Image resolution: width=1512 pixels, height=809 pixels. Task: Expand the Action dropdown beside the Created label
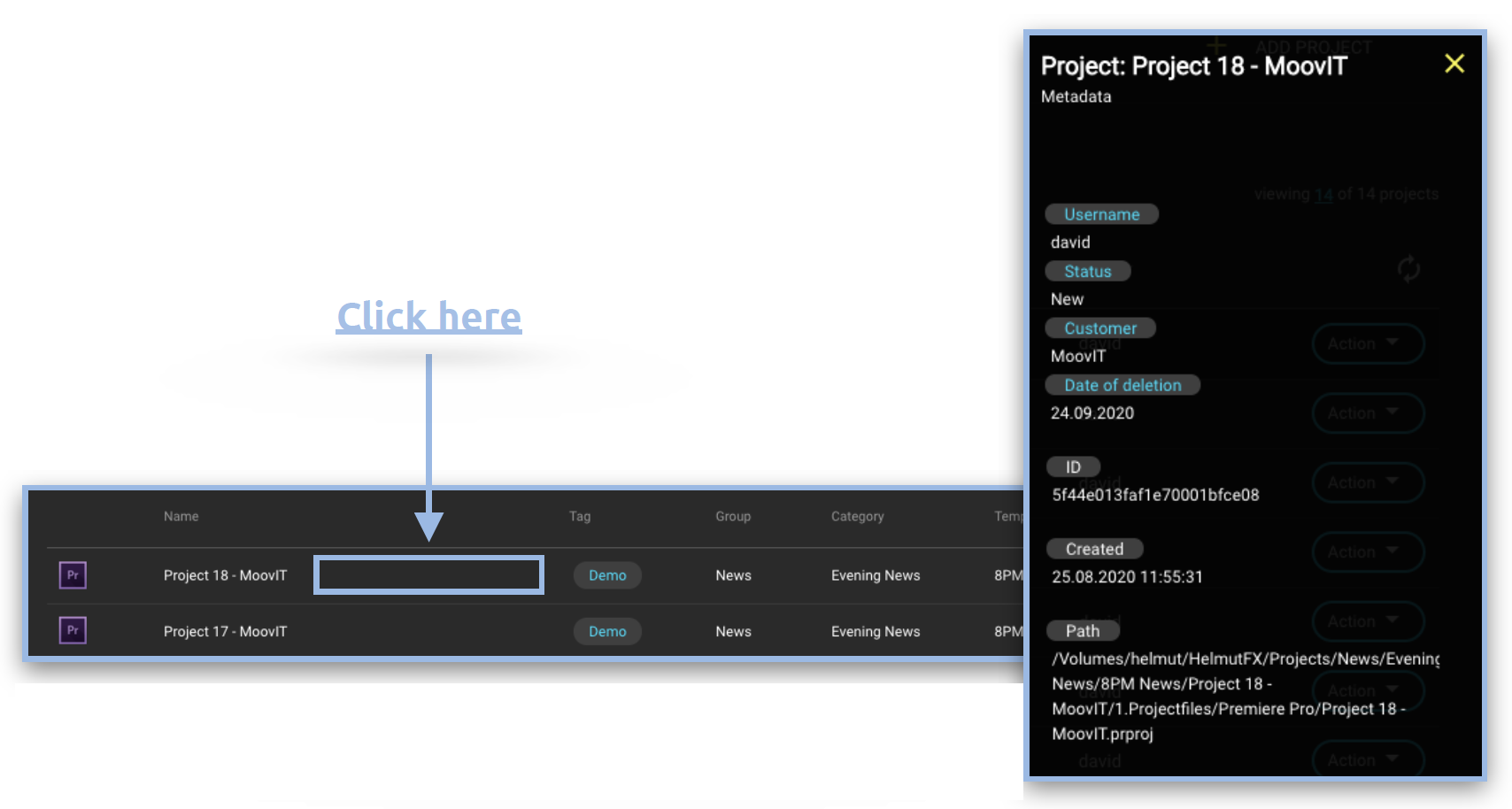(x=1367, y=551)
